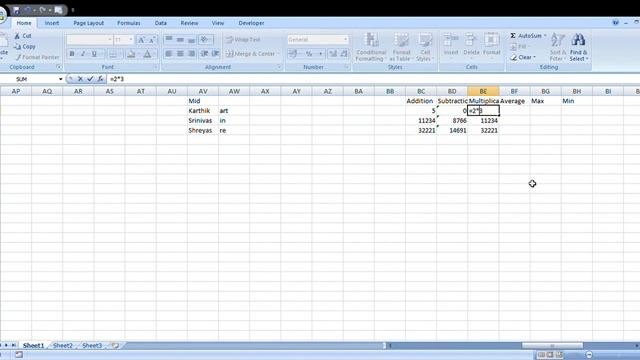640x360 pixels.
Task: Click the Wrap Text button
Action: coord(243,40)
